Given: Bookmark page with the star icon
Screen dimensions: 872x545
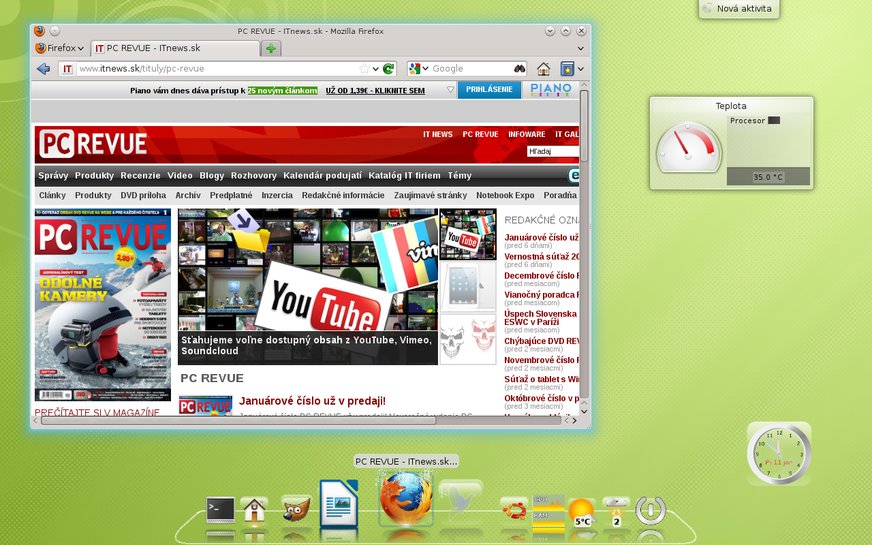Looking at the screenshot, I should 364,68.
